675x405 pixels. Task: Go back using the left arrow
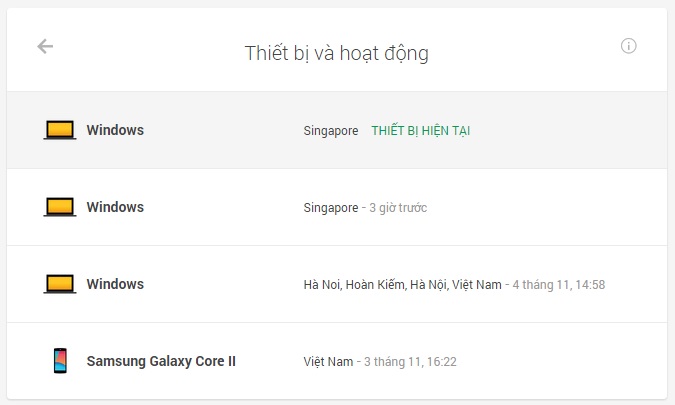click(45, 47)
